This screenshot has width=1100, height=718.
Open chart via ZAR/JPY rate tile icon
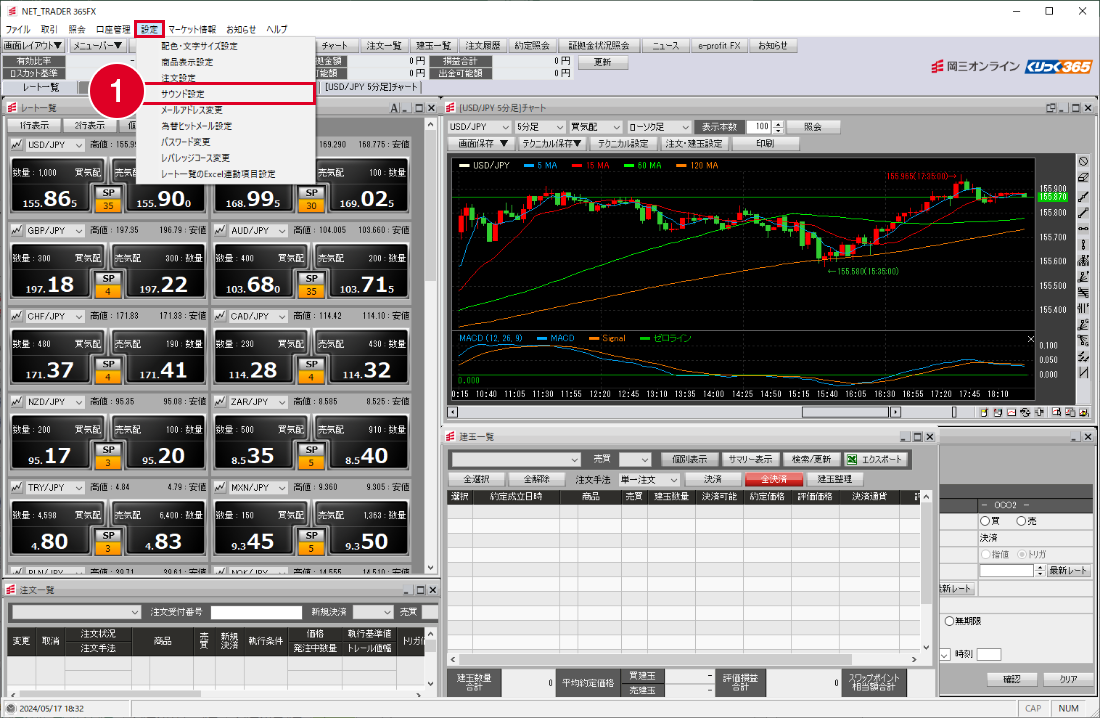pos(220,401)
